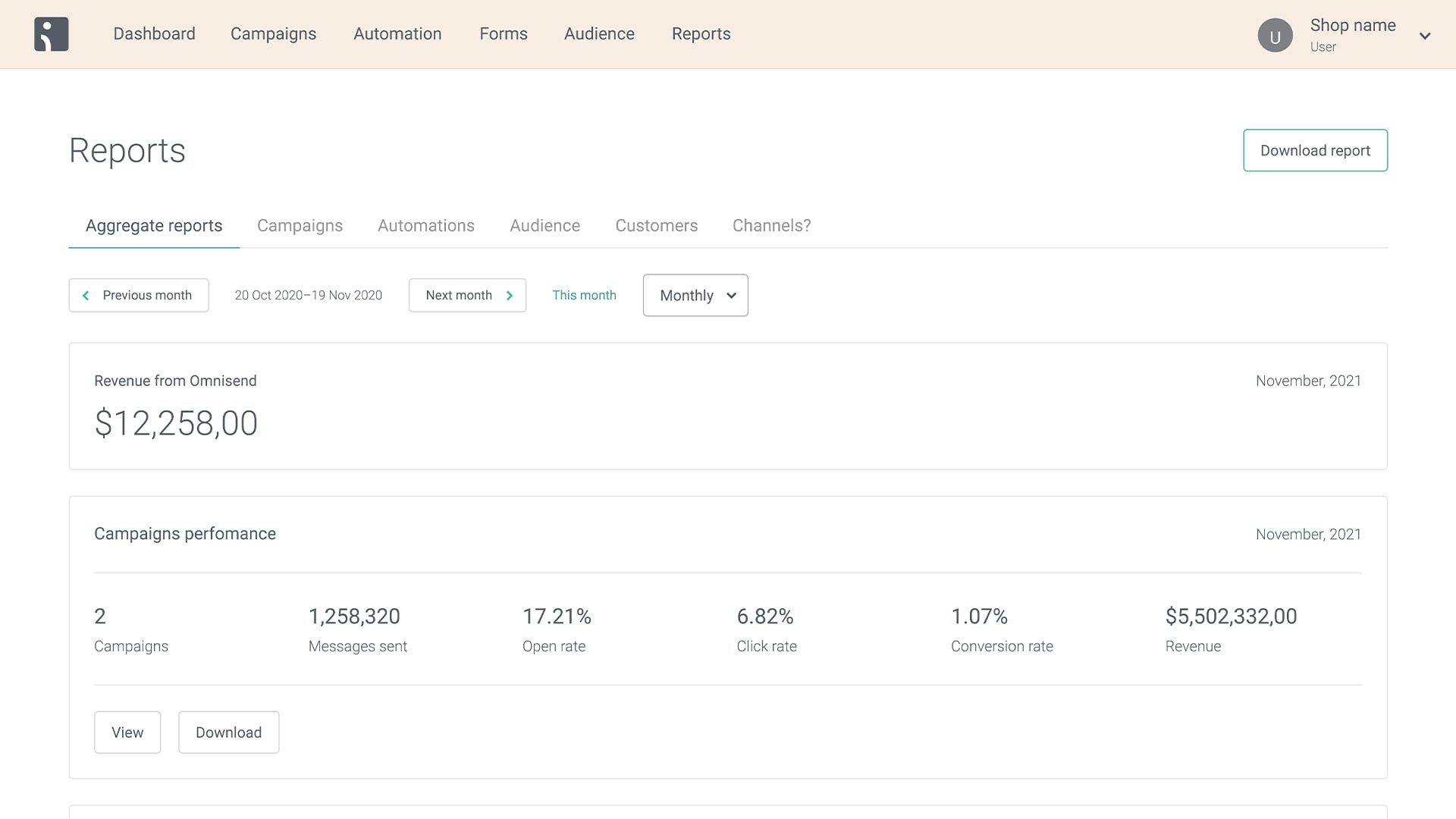This screenshot has height=819, width=1456.
Task: Click the Campaigns perfomance heading
Action: pyautogui.click(x=185, y=534)
